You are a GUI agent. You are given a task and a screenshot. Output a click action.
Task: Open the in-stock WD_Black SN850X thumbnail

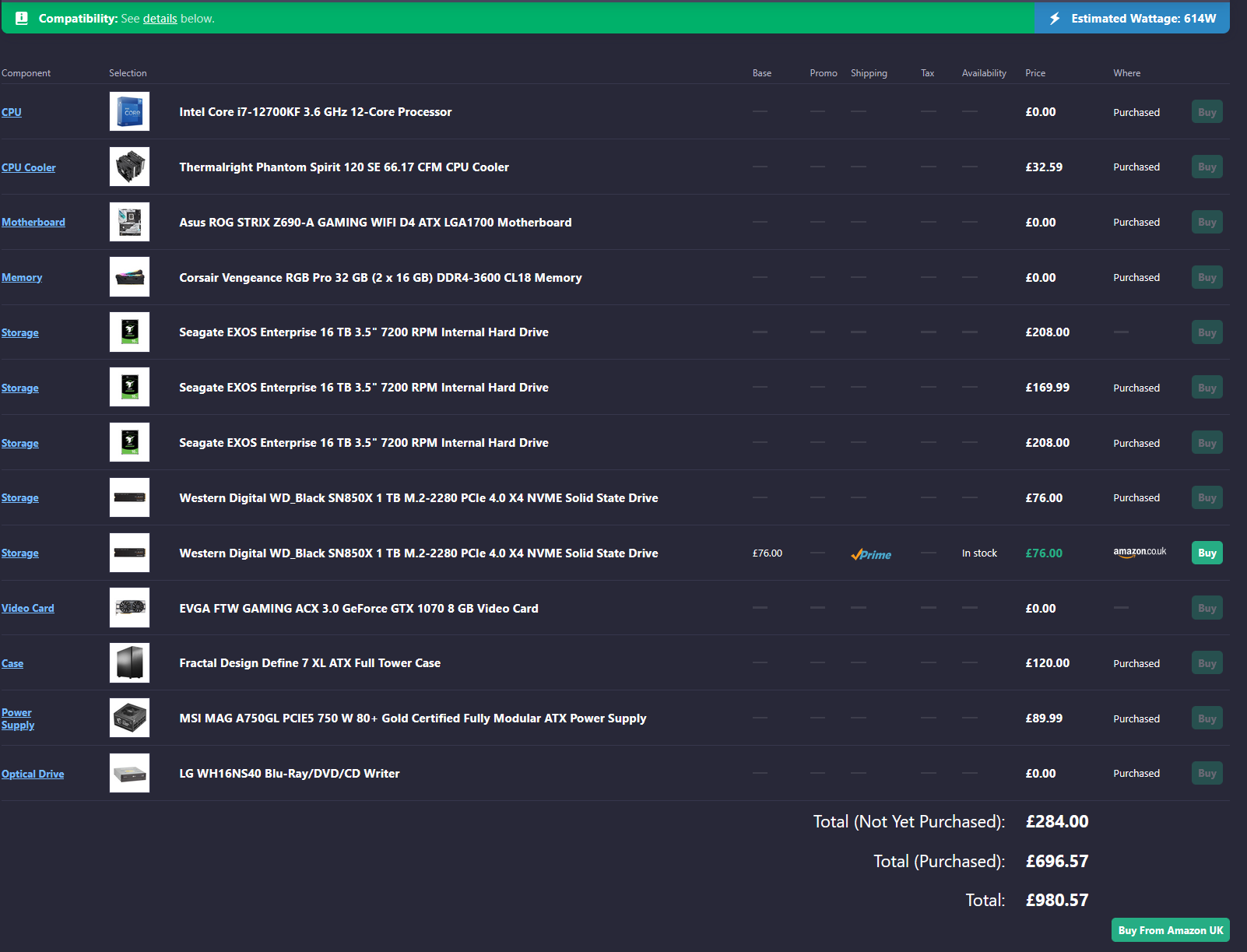[x=129, y=553]
